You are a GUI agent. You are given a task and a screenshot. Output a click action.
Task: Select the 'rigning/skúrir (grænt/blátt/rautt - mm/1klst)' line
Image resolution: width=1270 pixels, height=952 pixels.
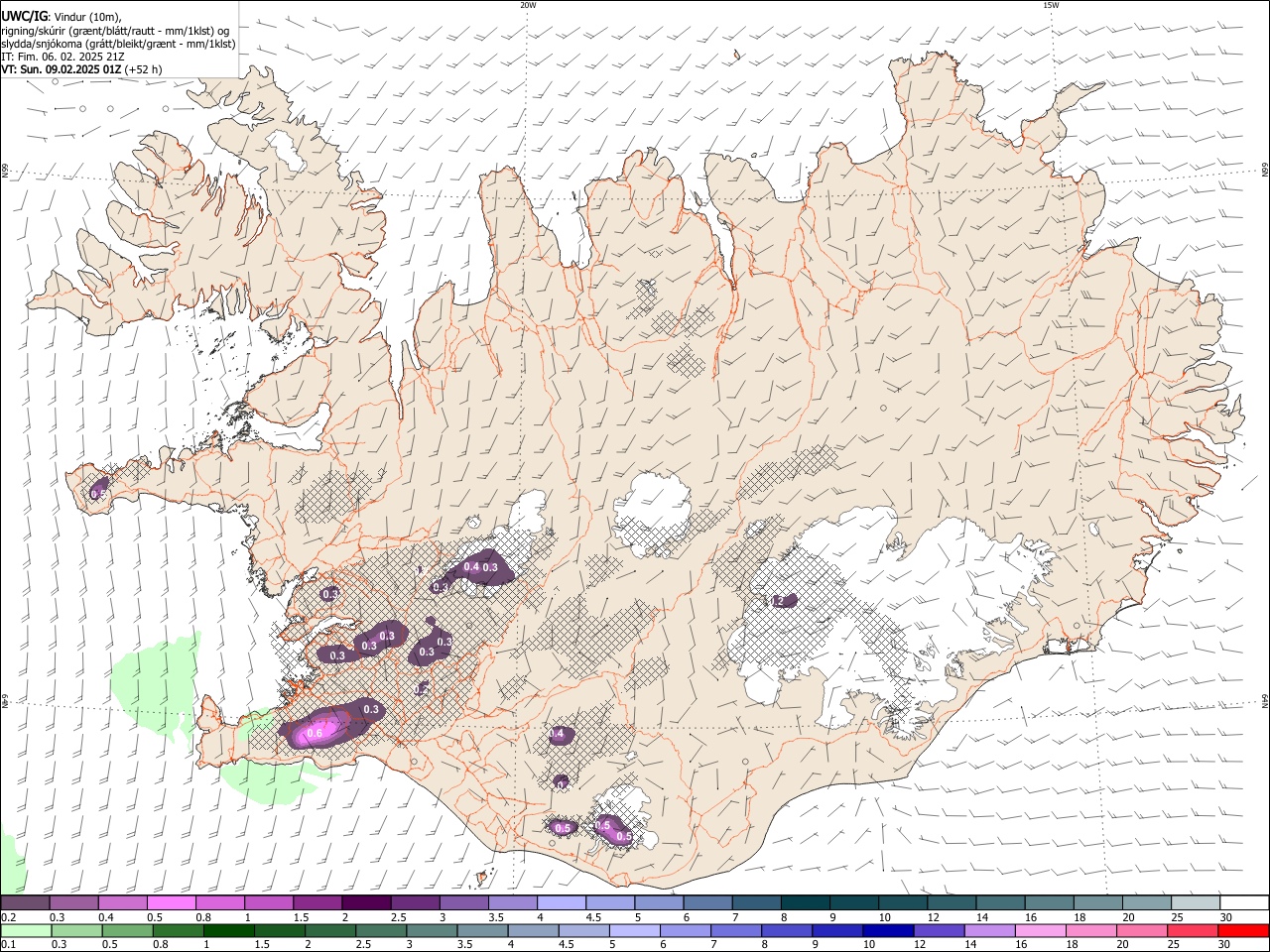tap(115, 31)
